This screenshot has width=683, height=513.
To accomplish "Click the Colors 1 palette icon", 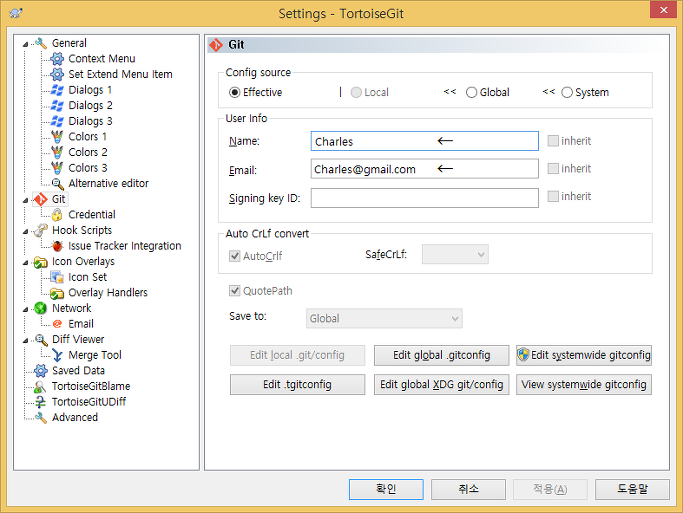I will 57,137.
